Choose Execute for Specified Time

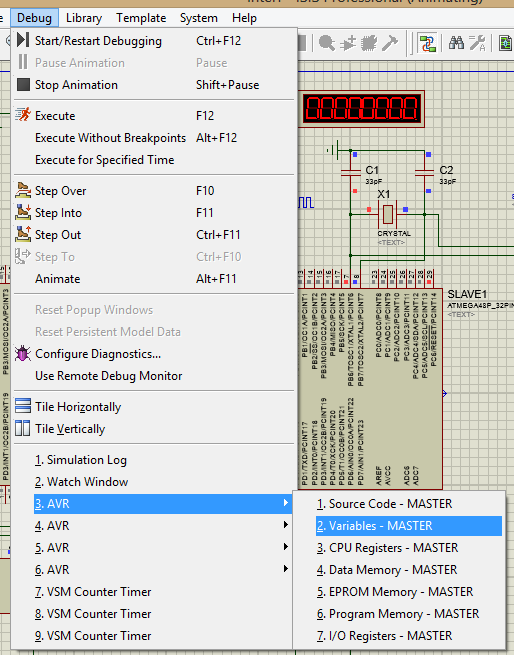click(x=154, y=160)
